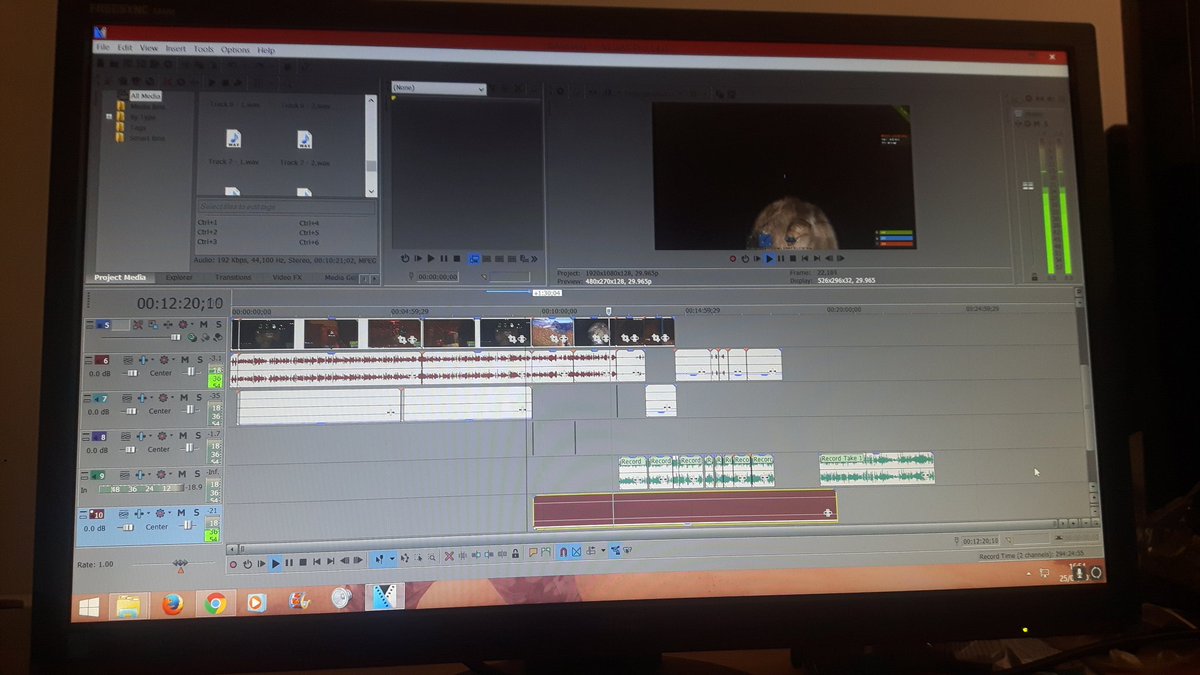Click the Insert Region icon
1200x675 pixels.
point(546,553)
